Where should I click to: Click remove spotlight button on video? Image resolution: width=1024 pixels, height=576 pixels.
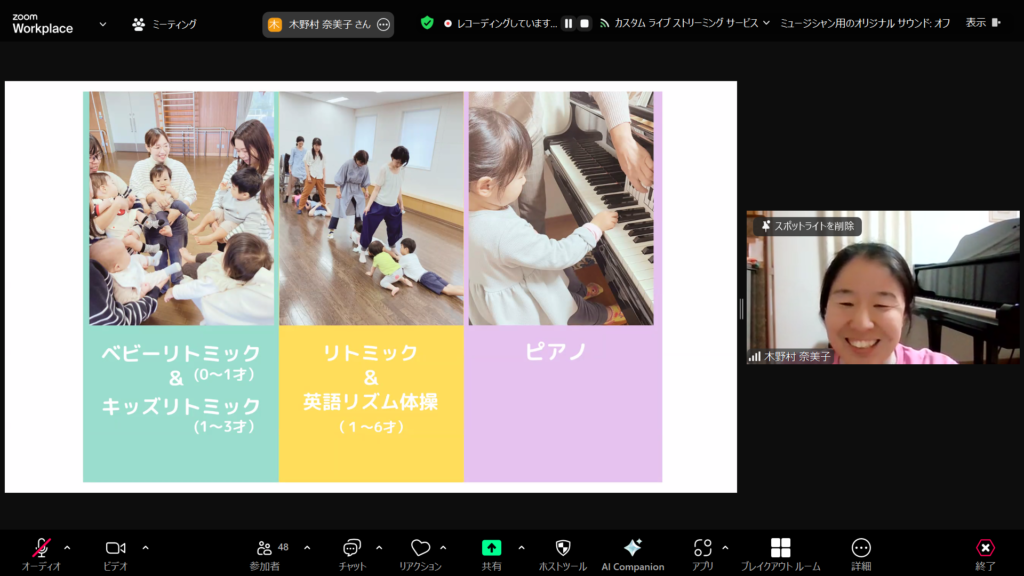tap(807, 226)
